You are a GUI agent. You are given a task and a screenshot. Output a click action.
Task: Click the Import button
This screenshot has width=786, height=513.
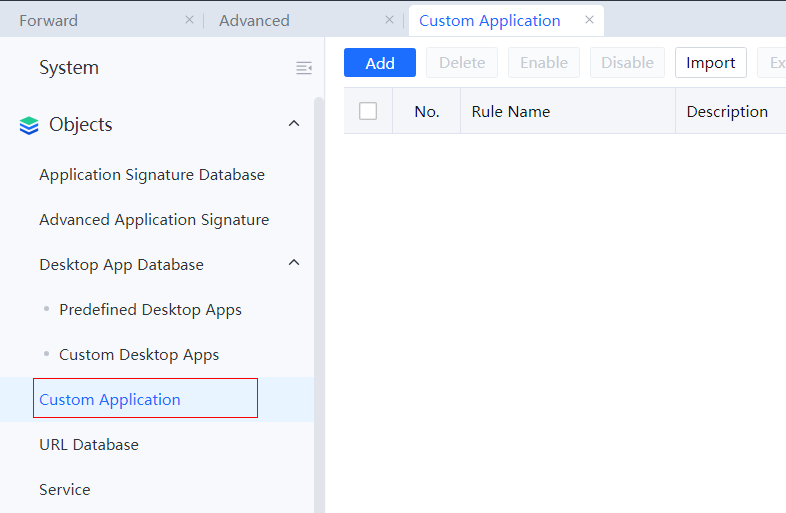(x=710, y=63)
